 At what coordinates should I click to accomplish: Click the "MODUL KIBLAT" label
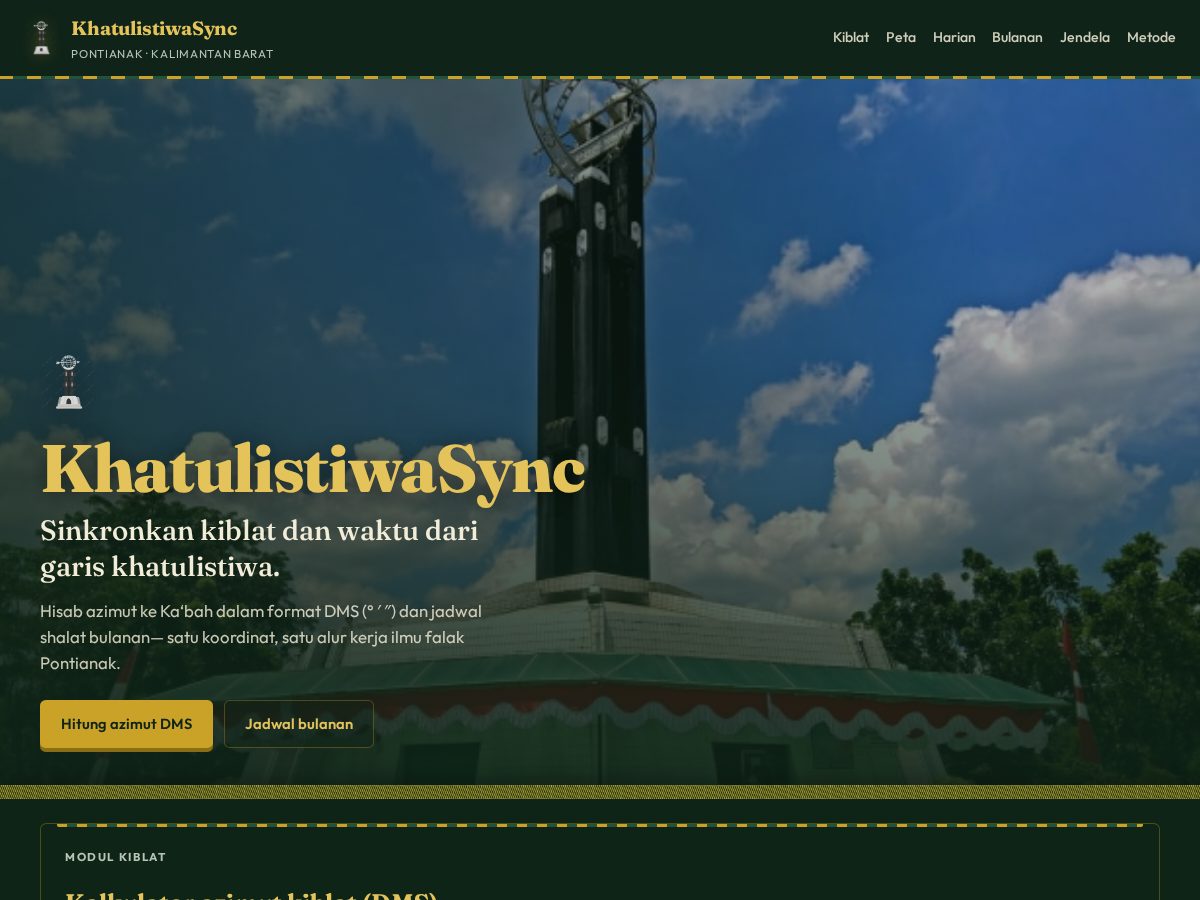[x=116, y=857]
